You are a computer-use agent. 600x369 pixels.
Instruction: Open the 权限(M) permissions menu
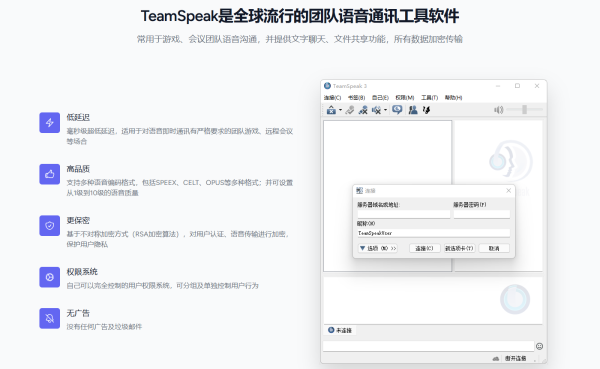[404, 98]
